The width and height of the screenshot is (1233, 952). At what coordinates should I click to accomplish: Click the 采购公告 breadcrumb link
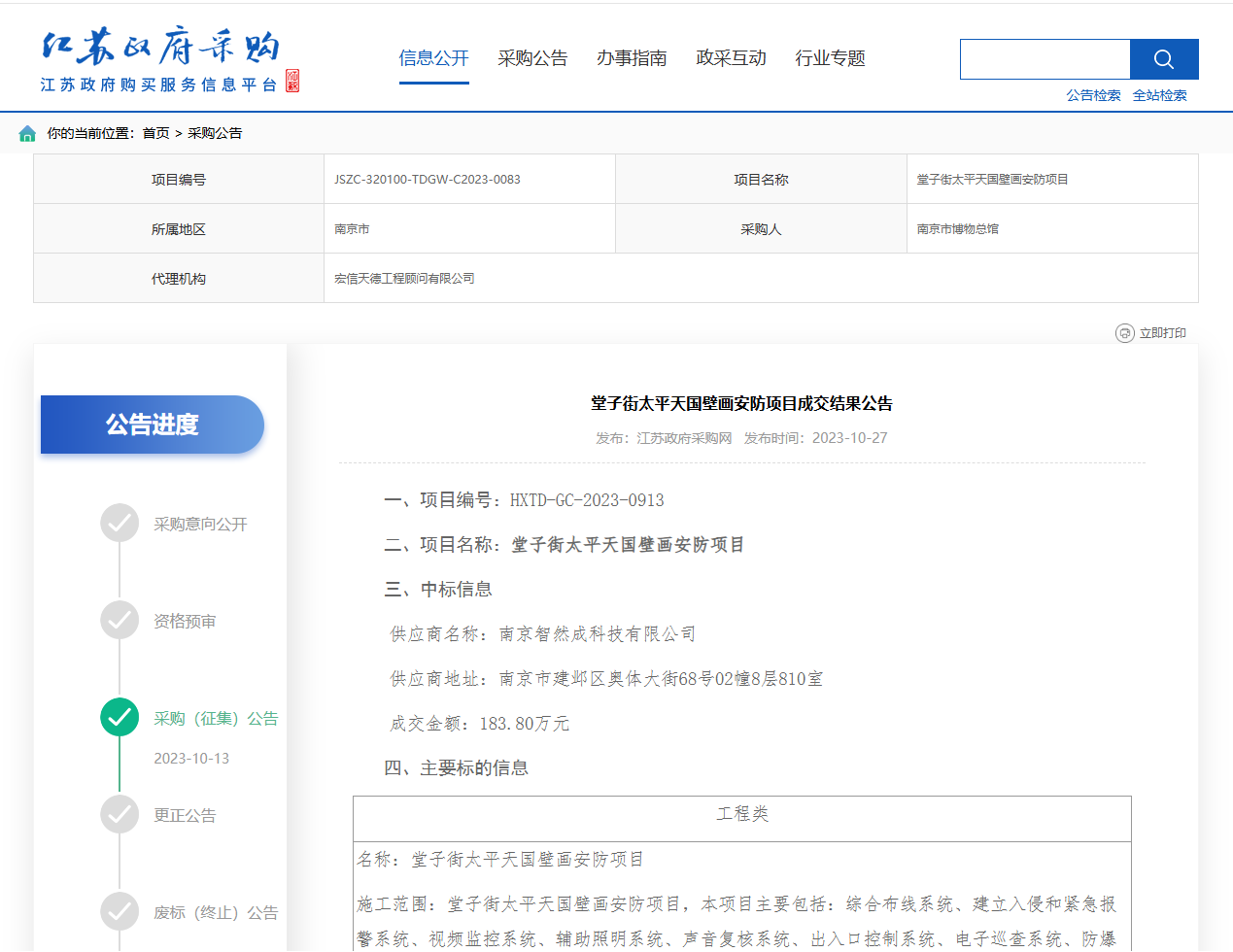[215, 133]
